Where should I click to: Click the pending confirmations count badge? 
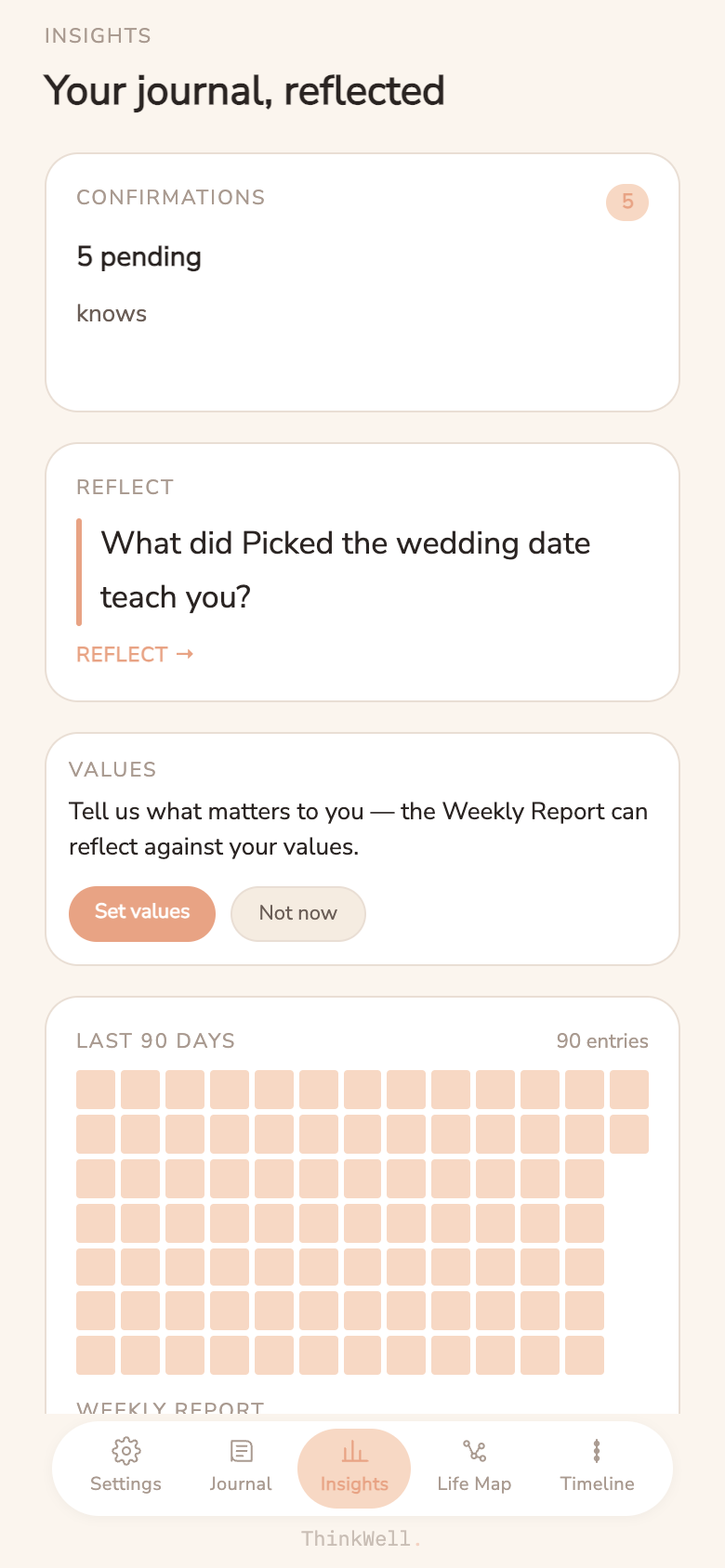click(627, 202)
